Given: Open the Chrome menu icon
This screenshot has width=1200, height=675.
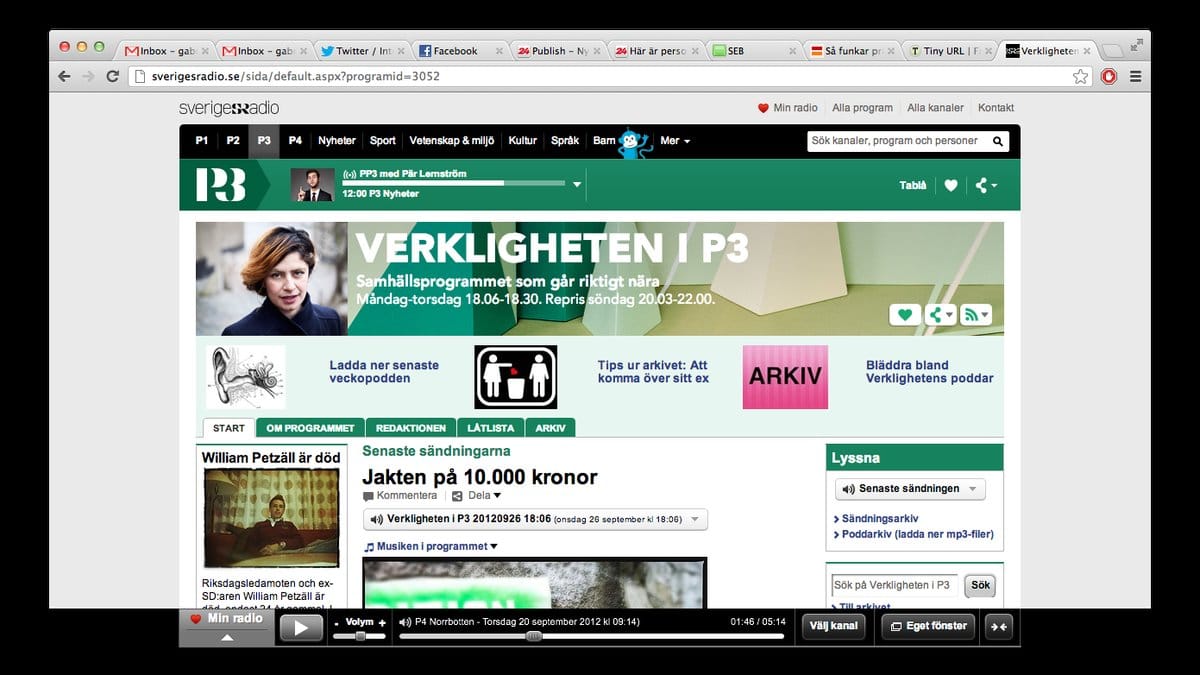Looking at the screenshot, I should point(1135,76).
